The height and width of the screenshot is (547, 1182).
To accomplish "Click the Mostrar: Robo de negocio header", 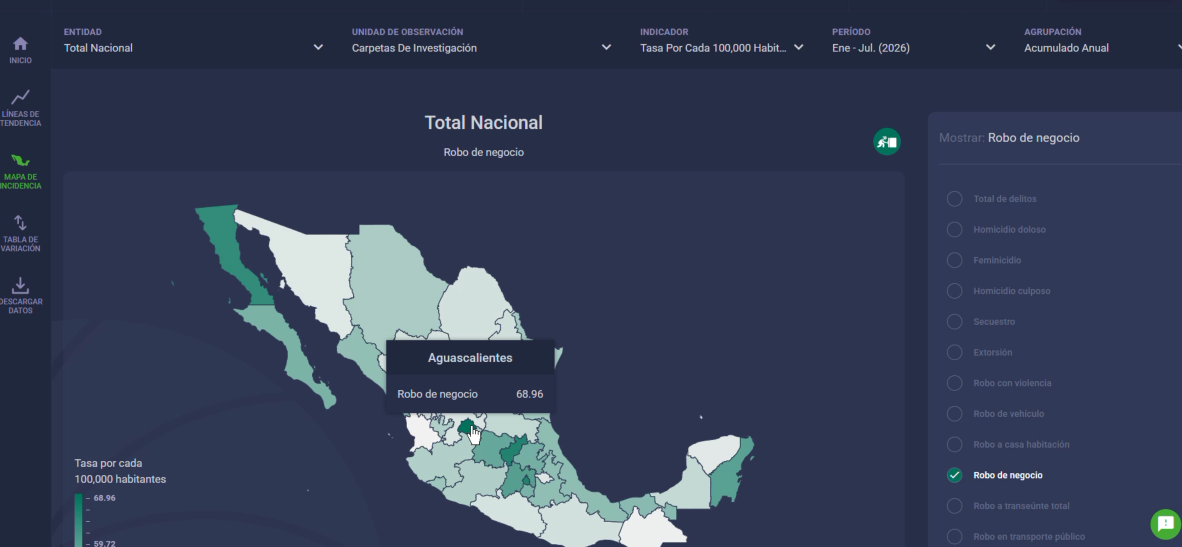I will pyautogui.click(x=1009, y=138).
